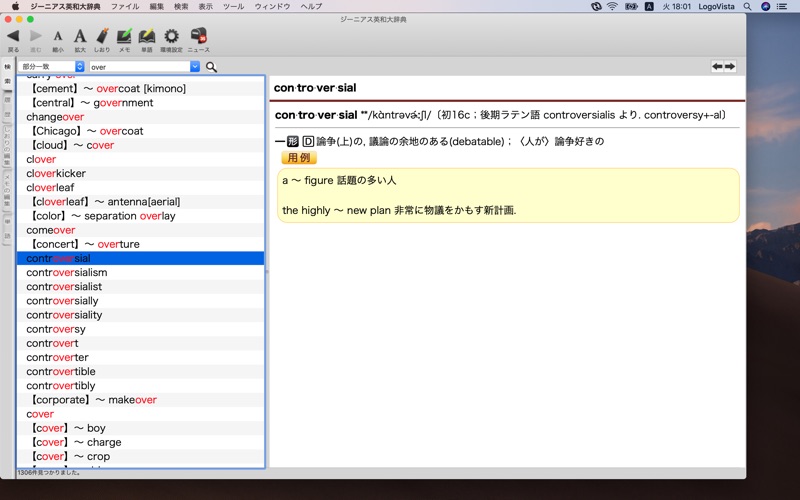This screenshot has height=500, width=800.
Task: Toggle the 用例 examples section
Action: [299, 158]
